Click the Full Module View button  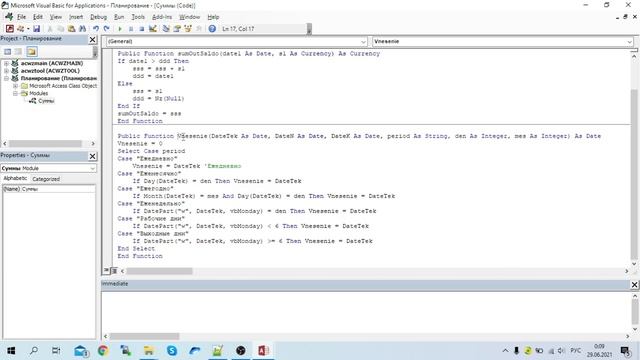[114, 271]
